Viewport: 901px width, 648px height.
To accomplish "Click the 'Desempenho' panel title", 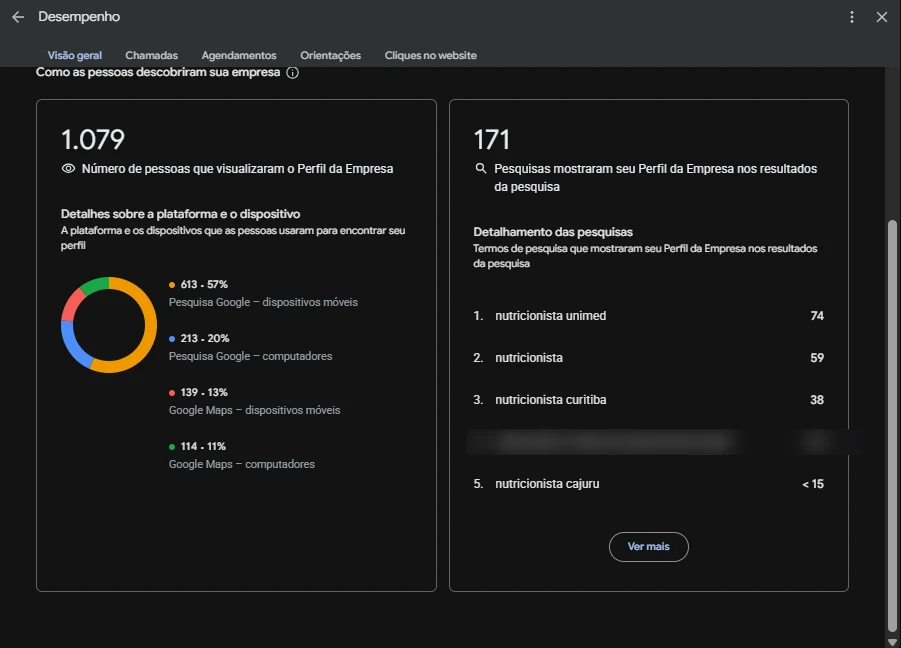I will click(x=79, y=17).
